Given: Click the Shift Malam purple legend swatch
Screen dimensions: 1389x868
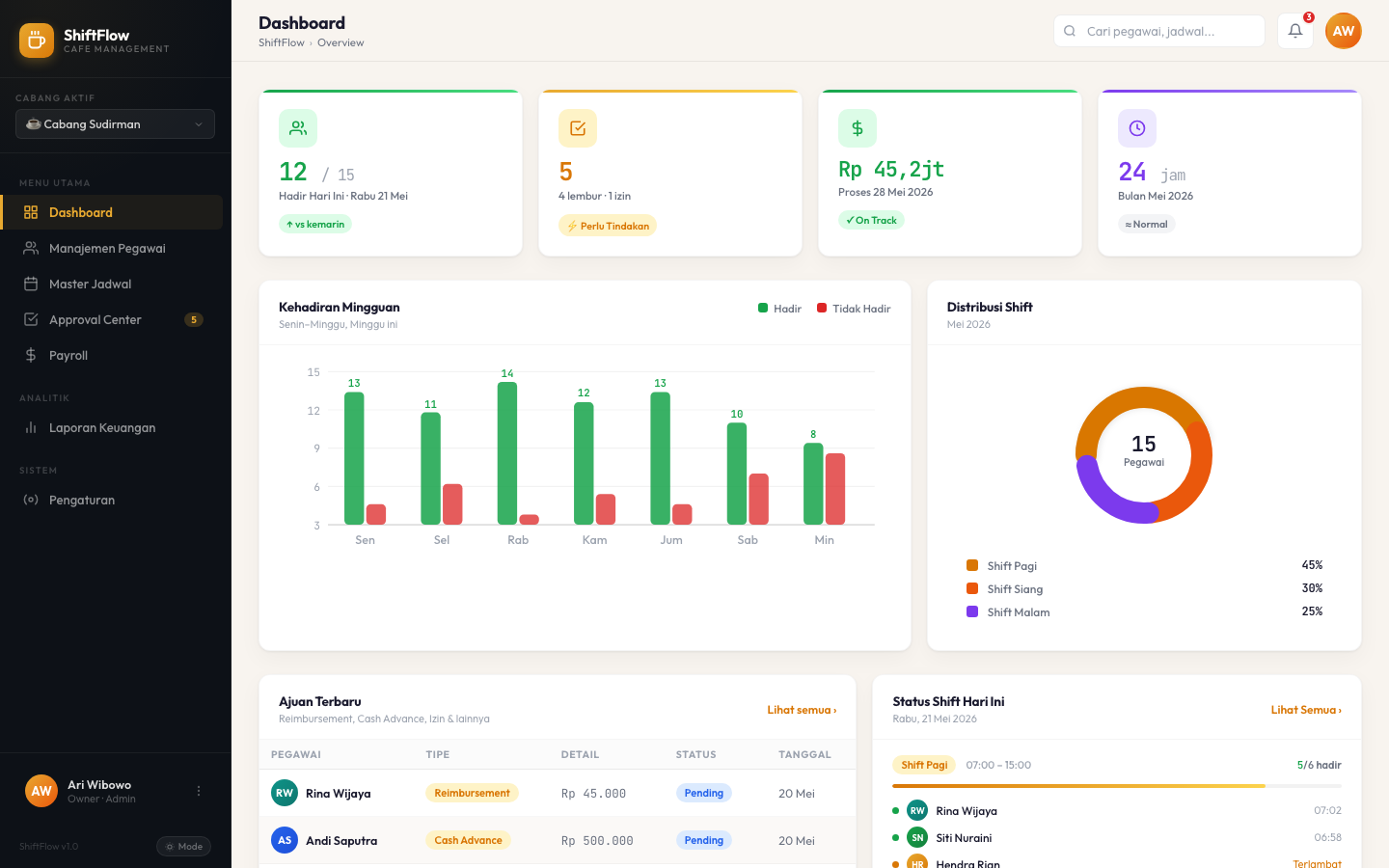Looking at the screenshot, I should click(972, 611).
